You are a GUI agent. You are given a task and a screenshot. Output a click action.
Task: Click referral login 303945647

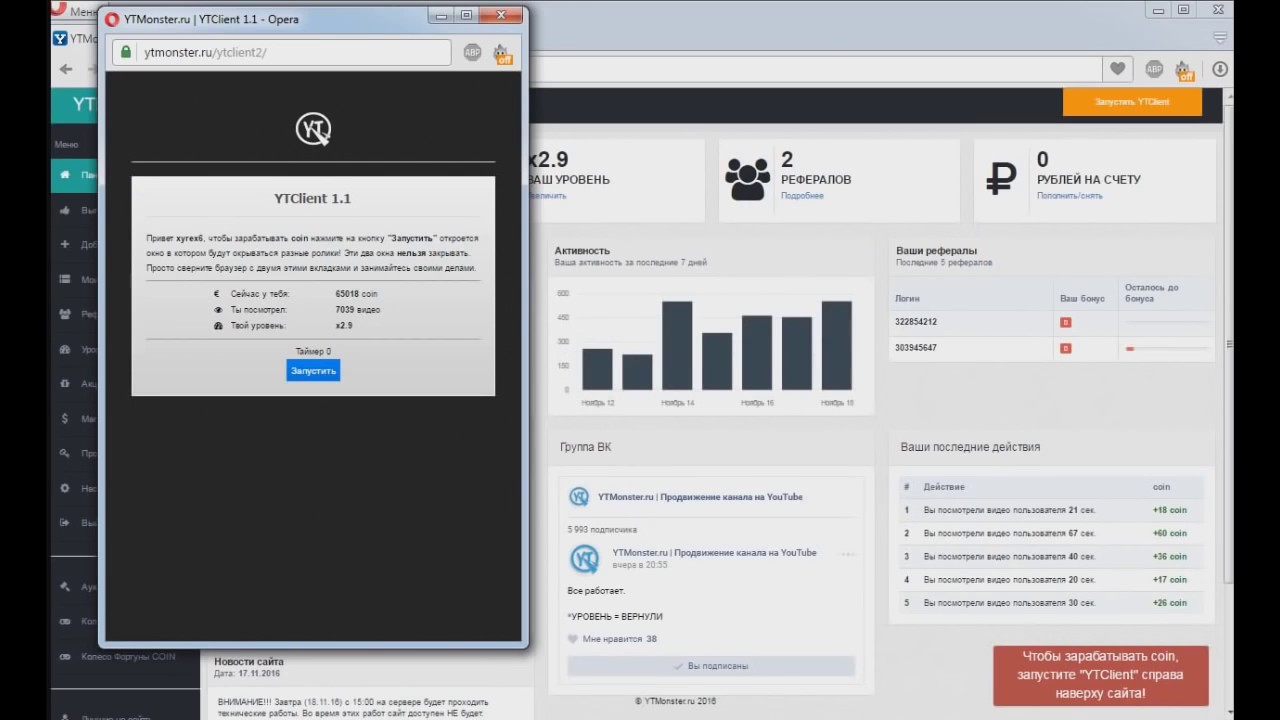pyautogui.click(x=916, y=348)
